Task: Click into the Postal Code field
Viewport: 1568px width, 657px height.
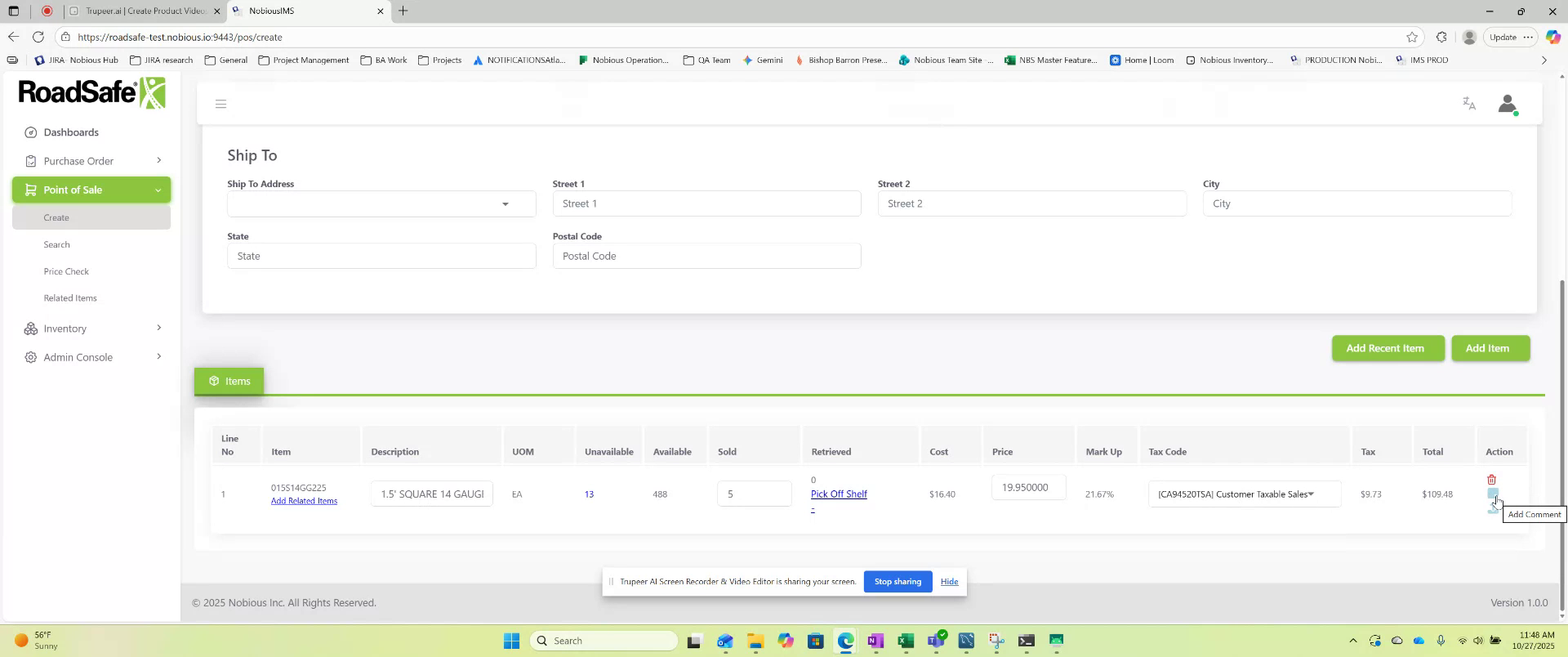Action: [x=706, y=256]
